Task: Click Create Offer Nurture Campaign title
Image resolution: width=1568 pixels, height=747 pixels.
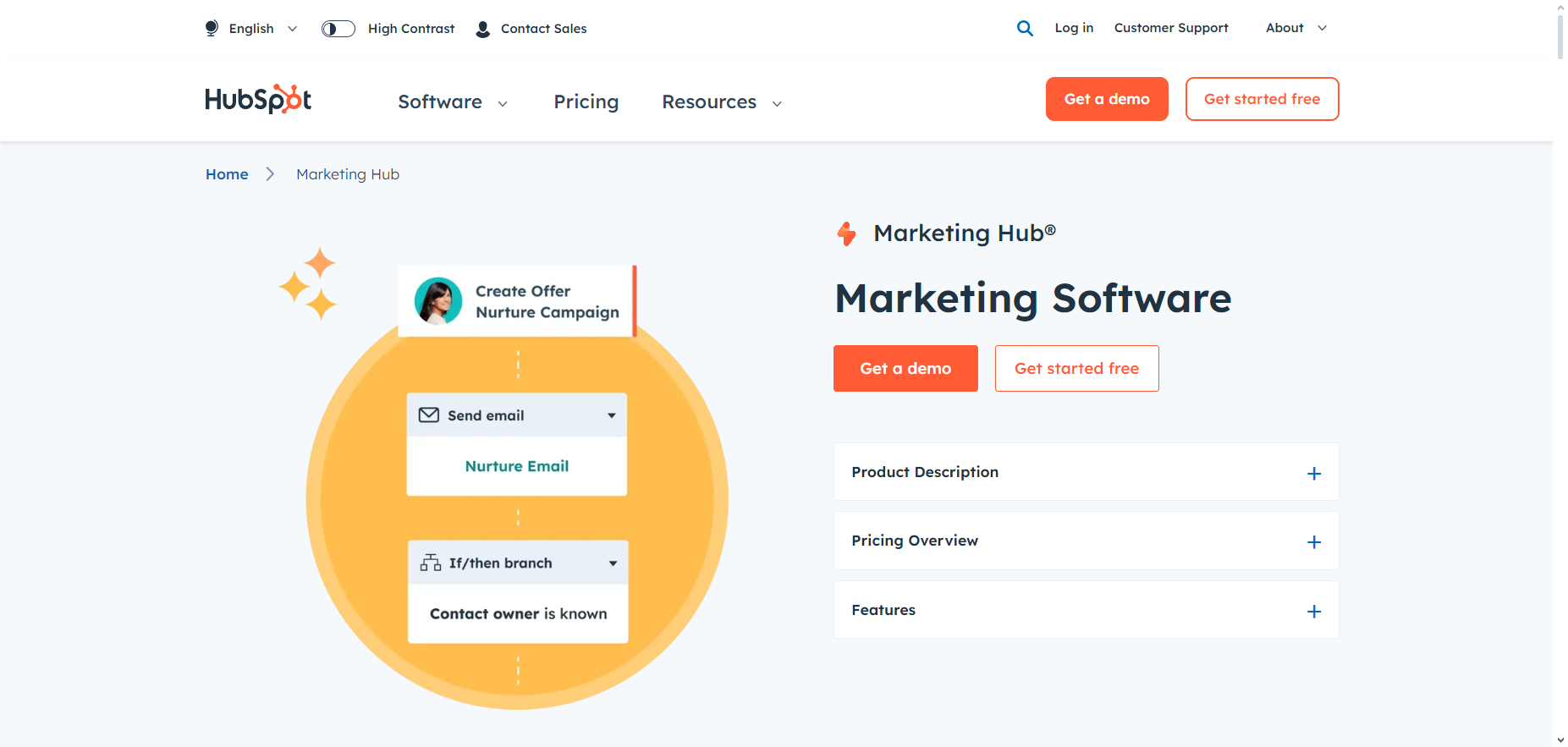Action: [547, 302]
